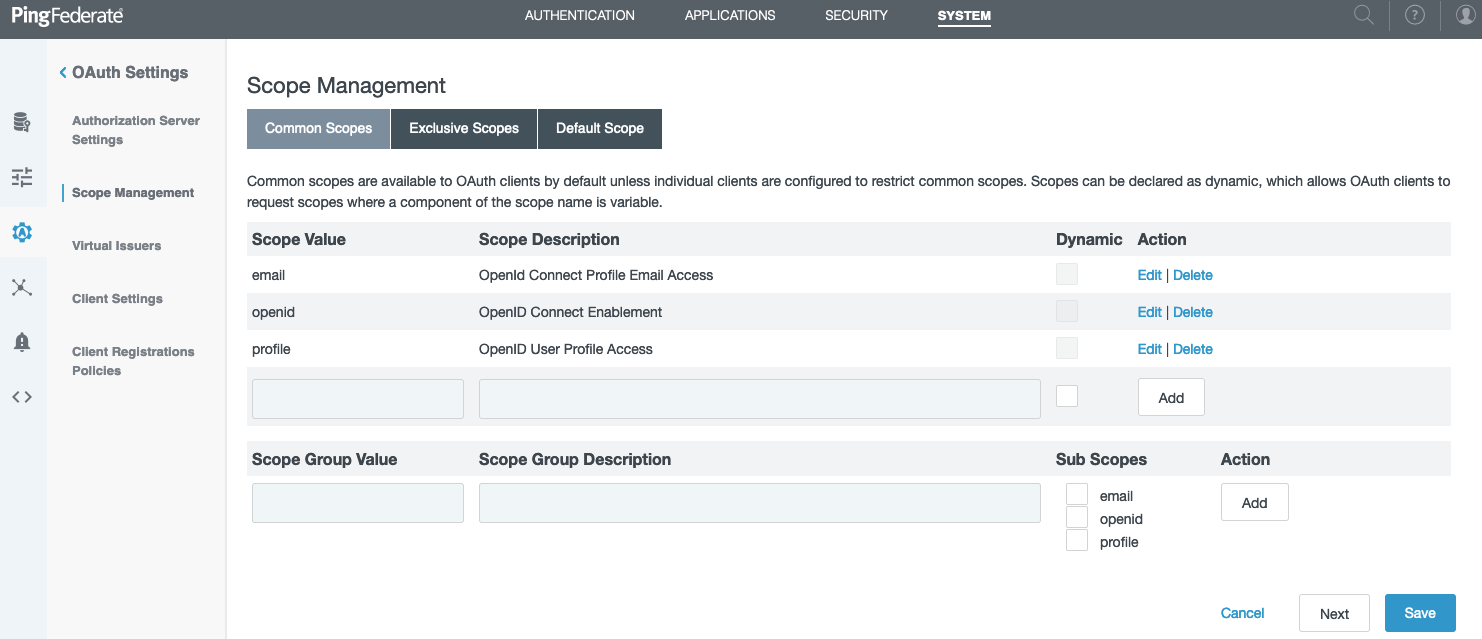
Task: Edit the openid scope entry
Action: (x=1149, y=311)
